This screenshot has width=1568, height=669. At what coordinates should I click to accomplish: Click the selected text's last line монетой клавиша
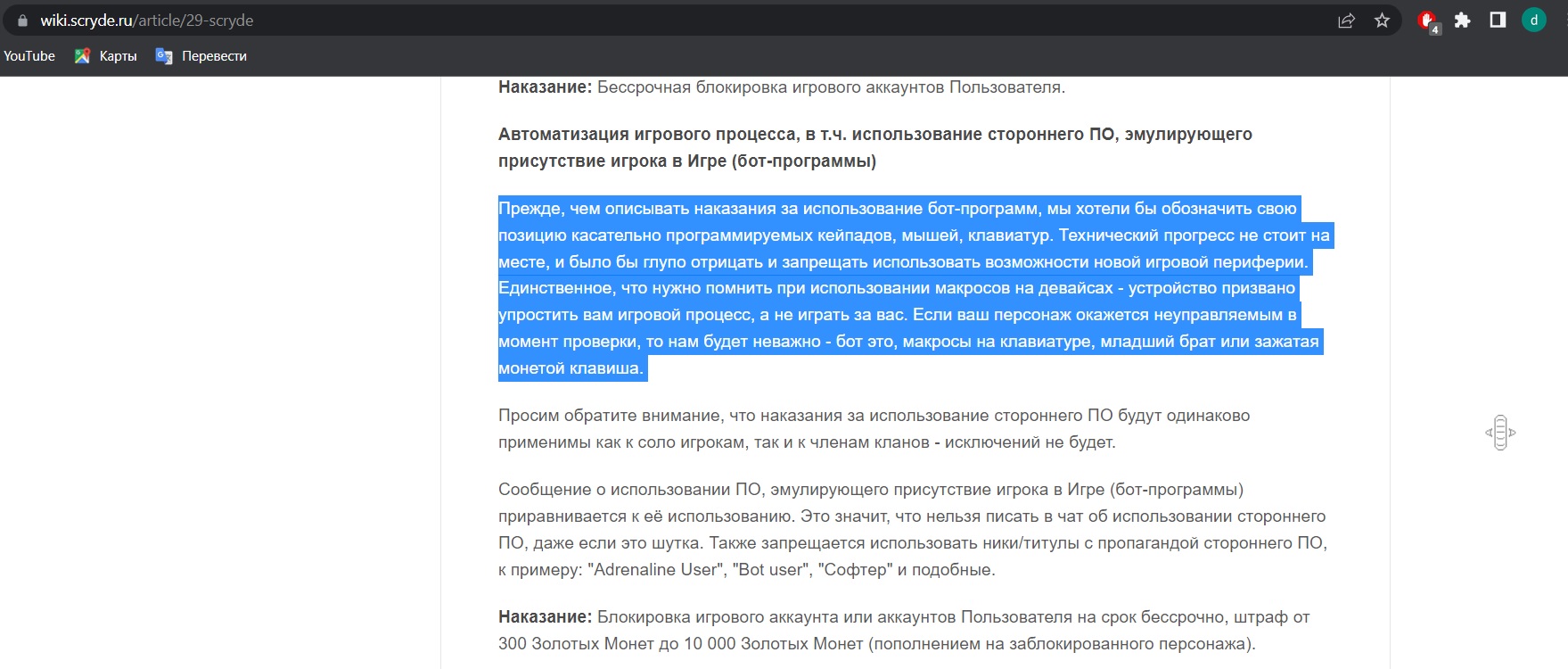tap(571, 368)
